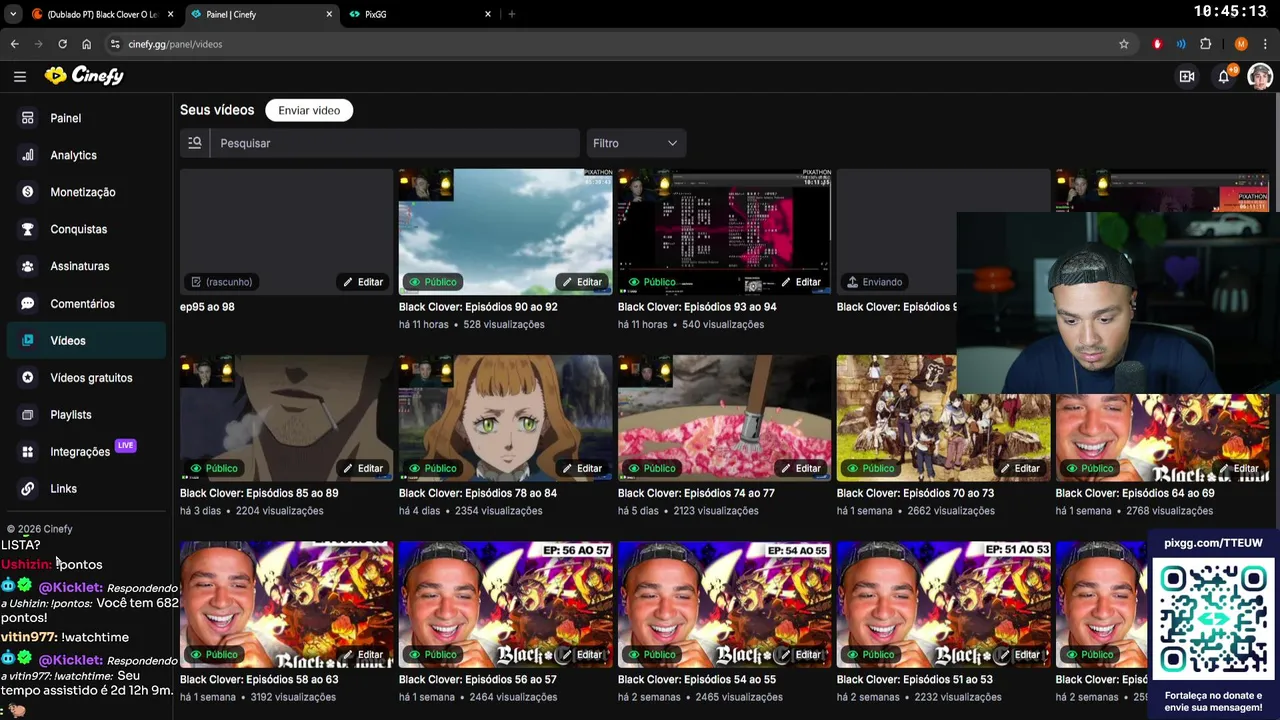This screenshot has height=720, width=1280.
Task: Edit Black Clover Episódios 74 ao 77
Action: [801, 468]
